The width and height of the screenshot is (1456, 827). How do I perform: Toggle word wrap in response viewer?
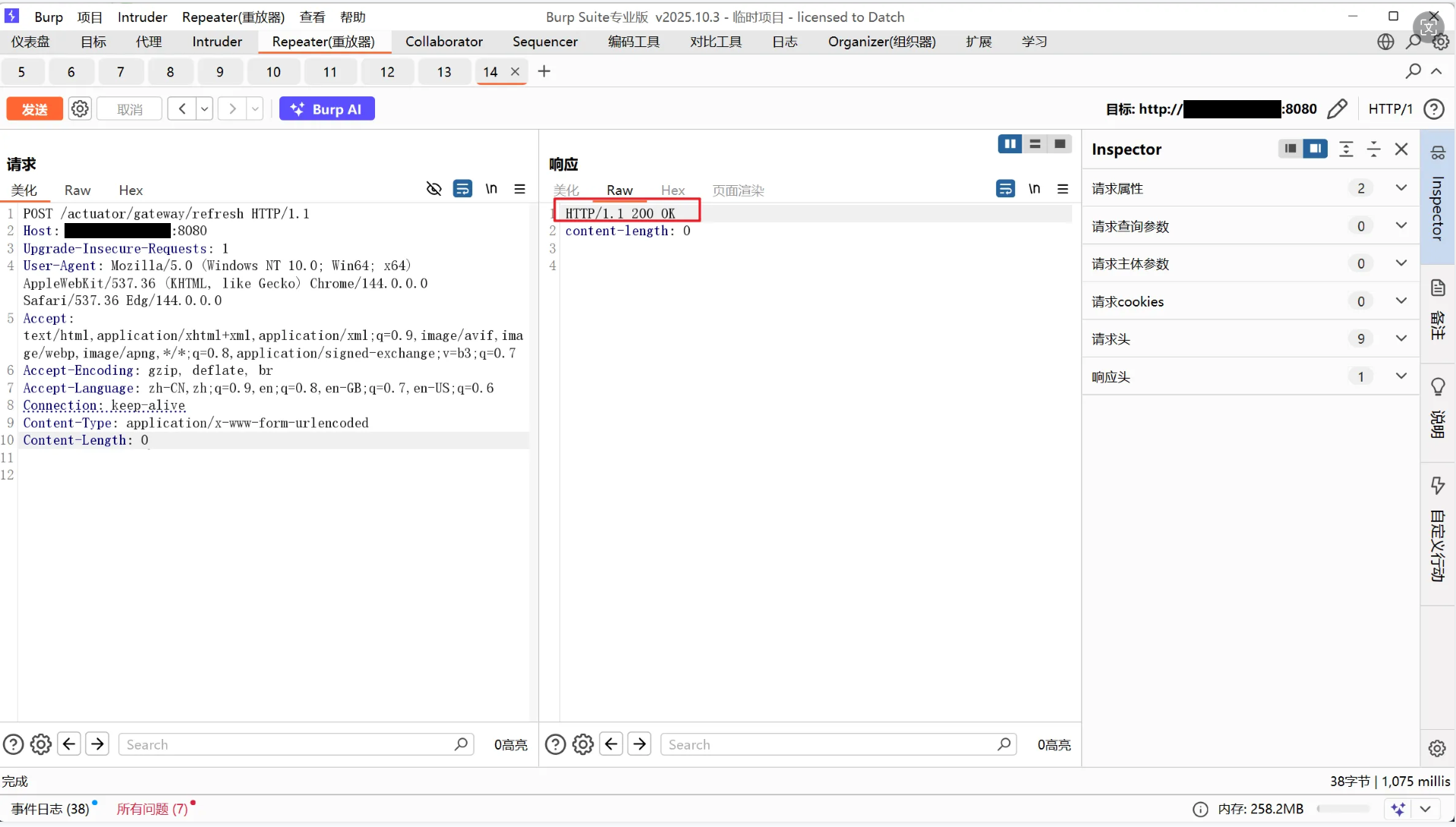coord(1006,189)
